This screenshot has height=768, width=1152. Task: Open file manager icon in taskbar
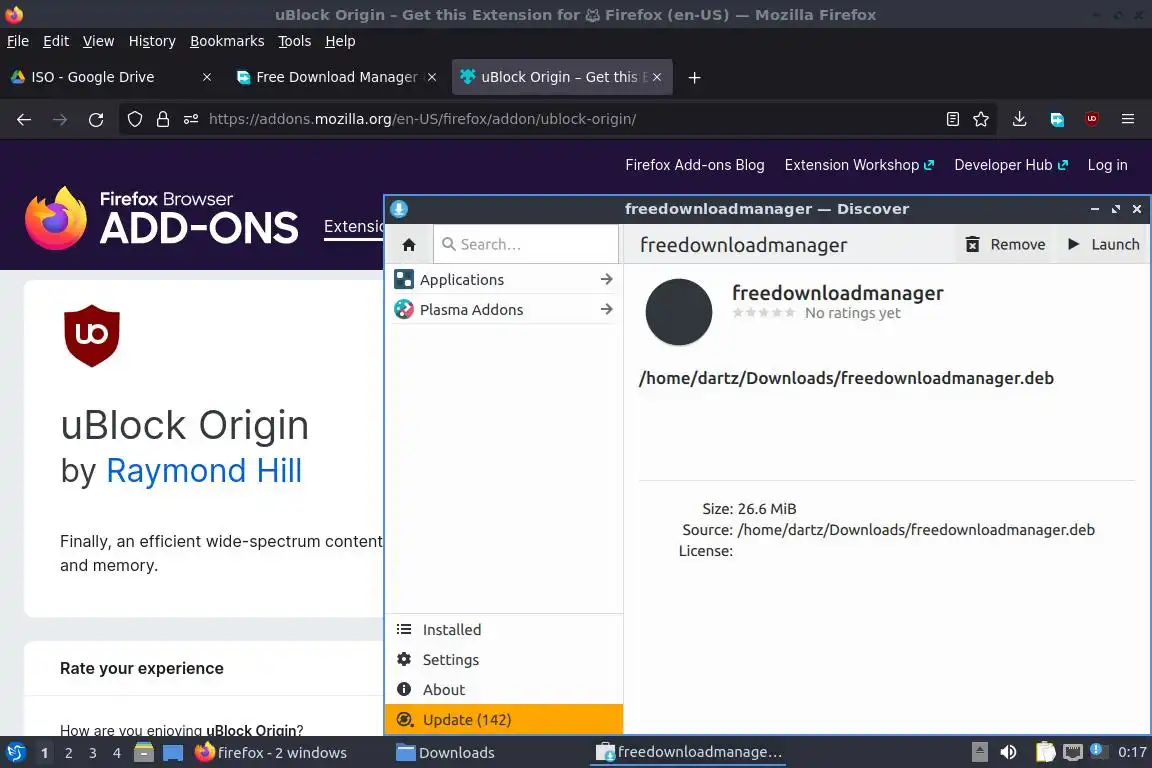144,753
